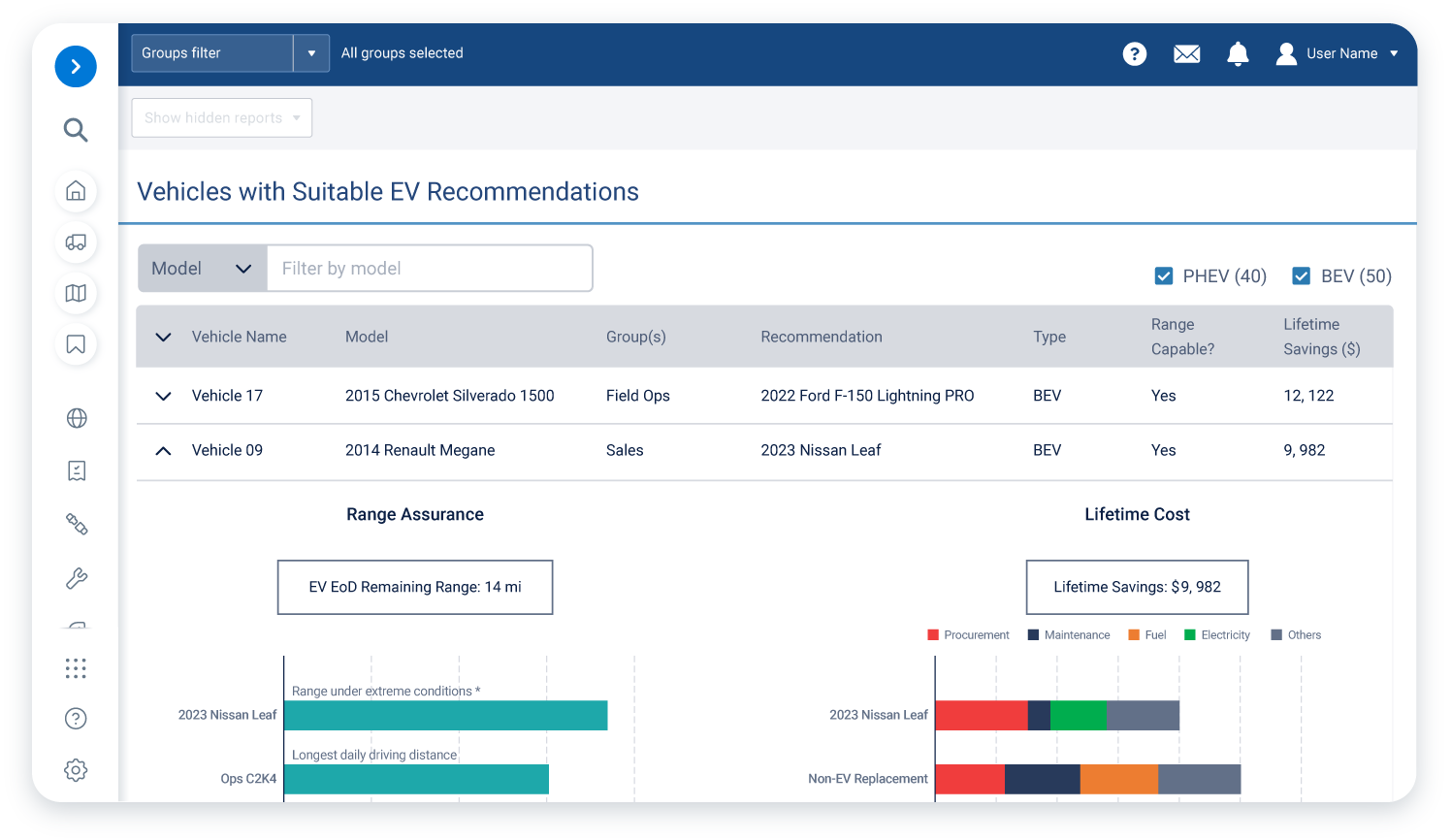Click the notifications bell icon

click(x=1238, y=54)
